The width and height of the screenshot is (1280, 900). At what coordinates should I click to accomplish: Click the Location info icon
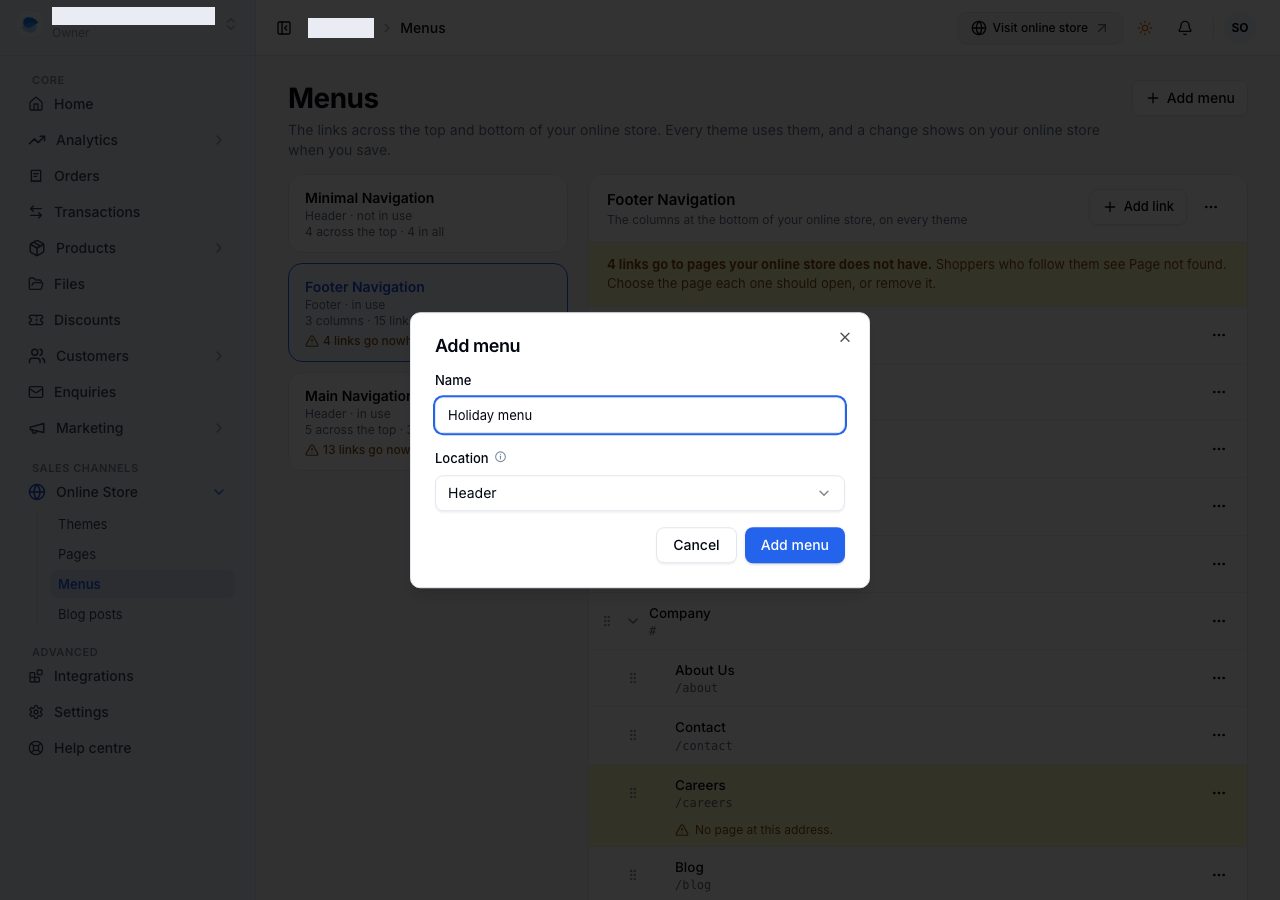(x=501, y=457)
